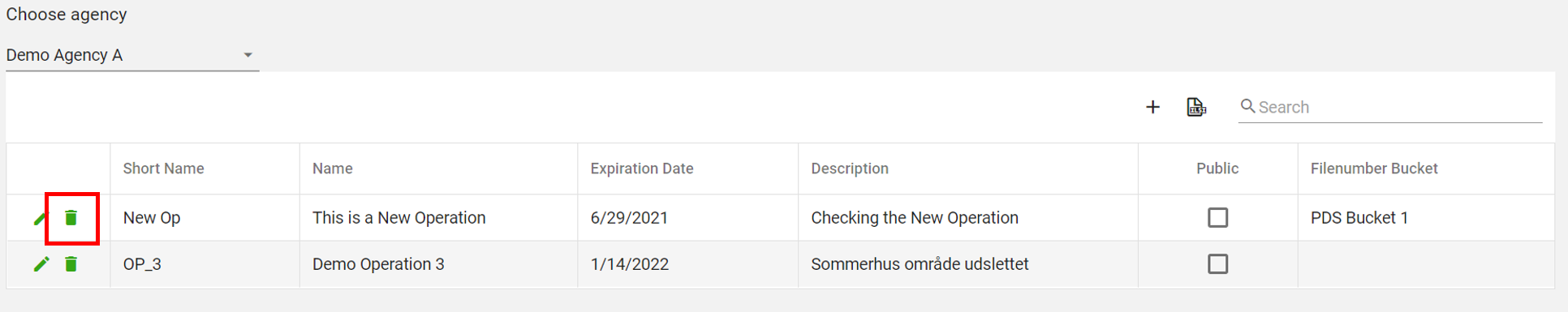Edit the New Op row with pencil icon
The height and width of the screenshot is (312, 1568).
coord(41,218)
